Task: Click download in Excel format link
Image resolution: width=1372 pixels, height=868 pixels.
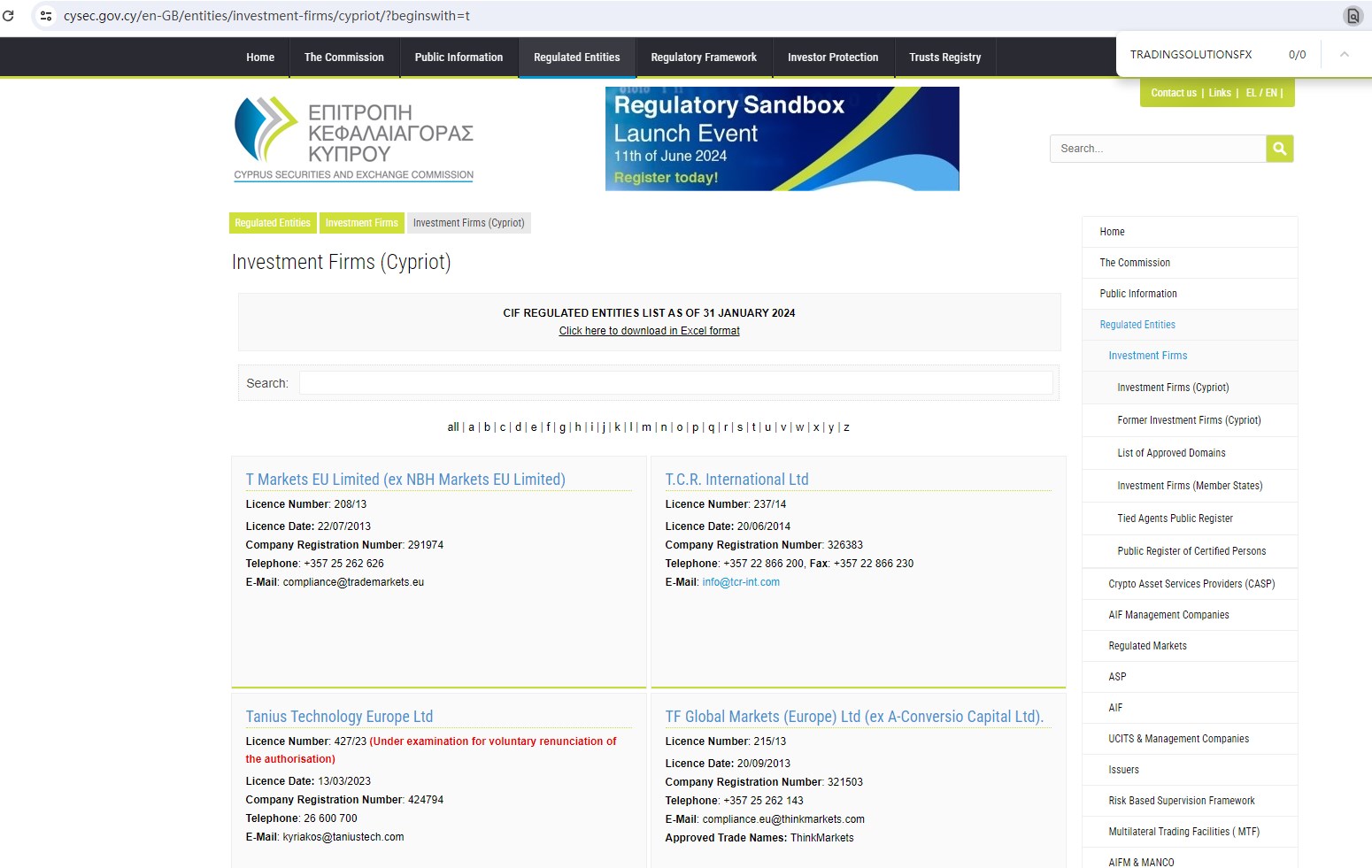Action: tap(649, 331)
